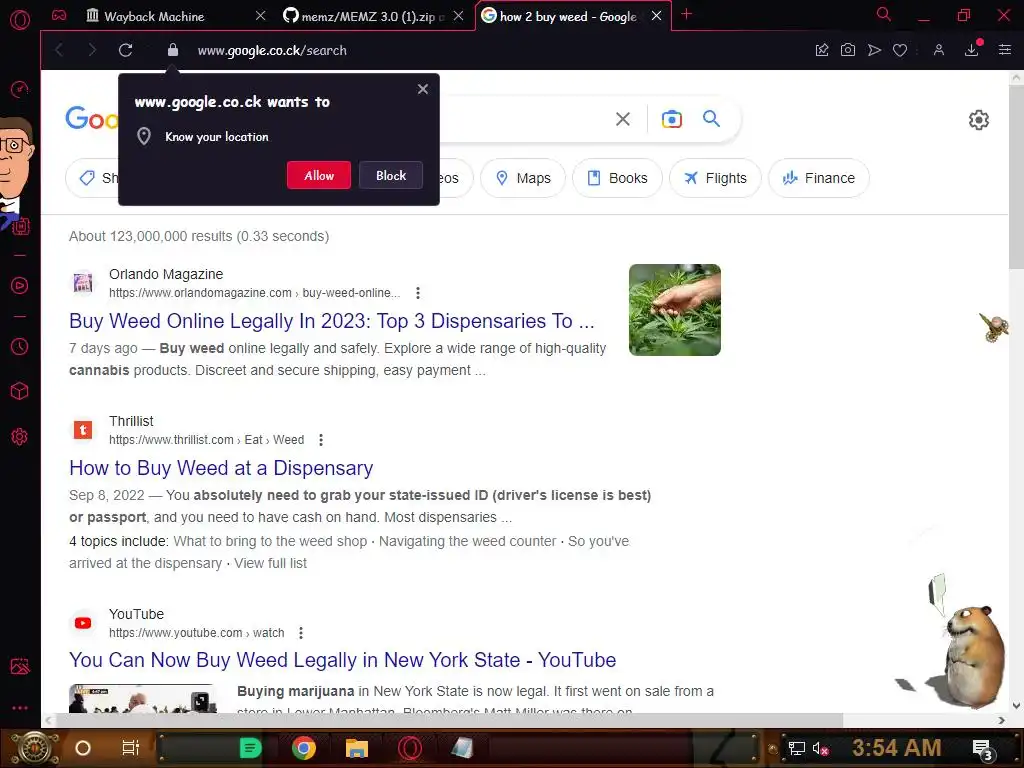The width and height of the screenshot is (1024, 768).
Task: Open sidebar three-dots more menu
Action: click(x=20, y=708)
